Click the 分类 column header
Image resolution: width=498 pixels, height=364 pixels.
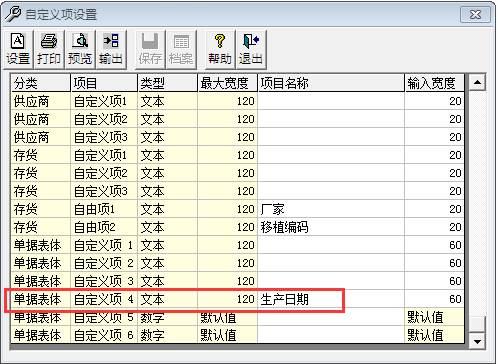(x=41, y=83)
